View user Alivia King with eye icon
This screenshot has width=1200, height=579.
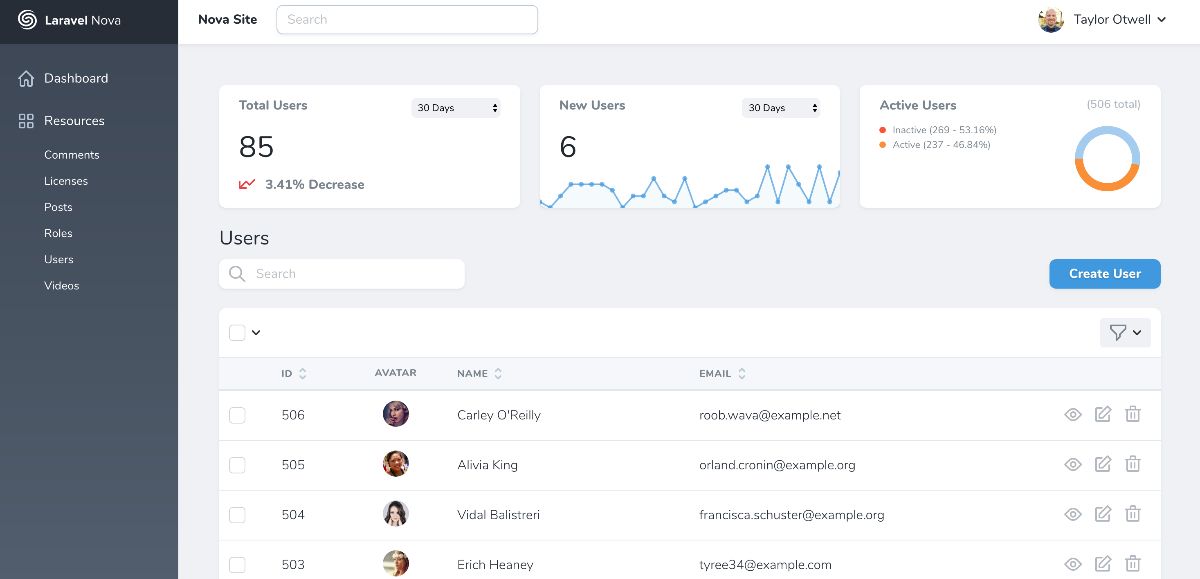tap(1073, 464)
